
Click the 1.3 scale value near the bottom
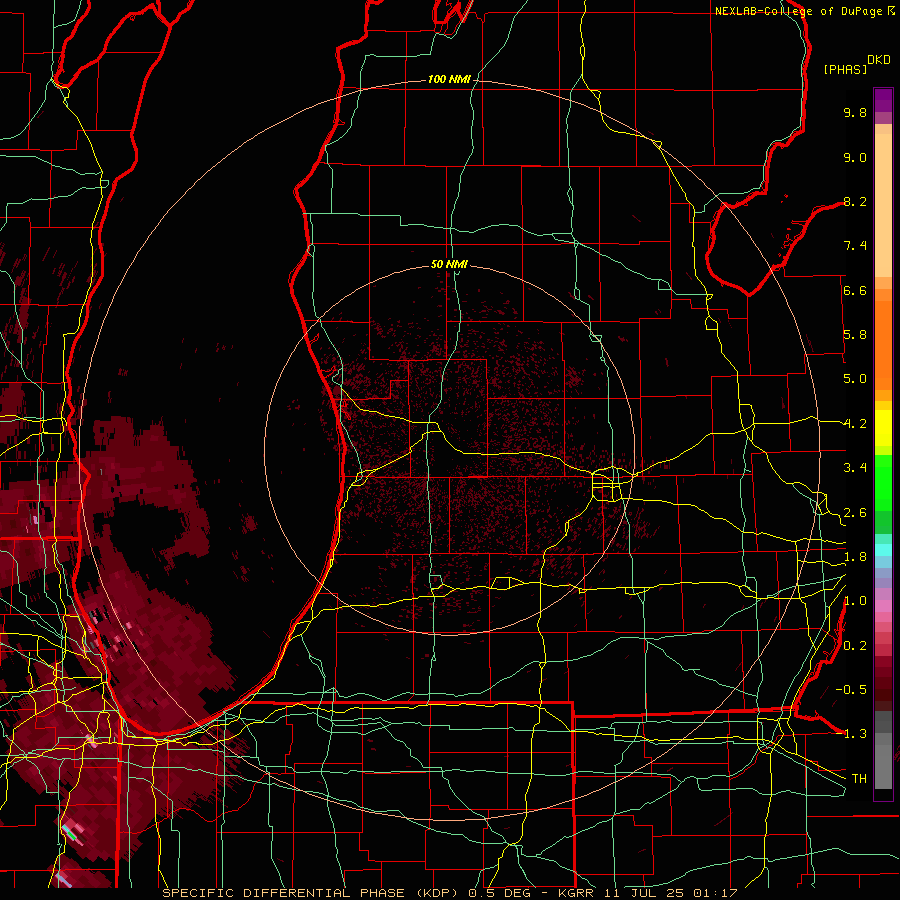(x=855, y=734)
